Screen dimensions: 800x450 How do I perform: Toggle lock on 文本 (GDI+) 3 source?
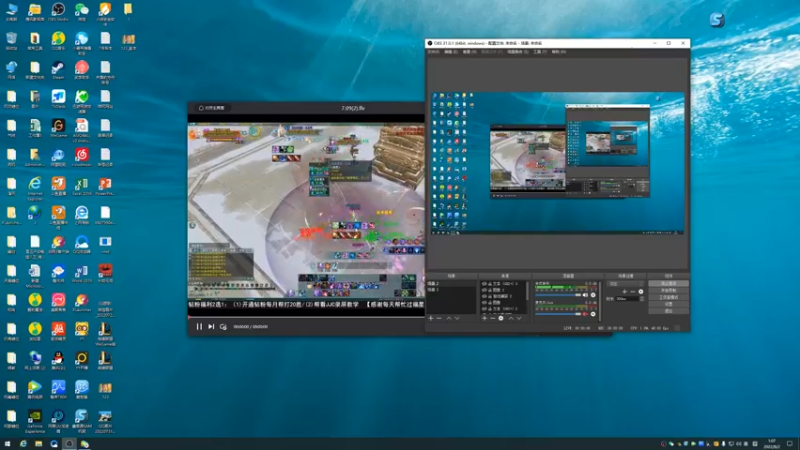pyautogui.click(x=489, y=284)
